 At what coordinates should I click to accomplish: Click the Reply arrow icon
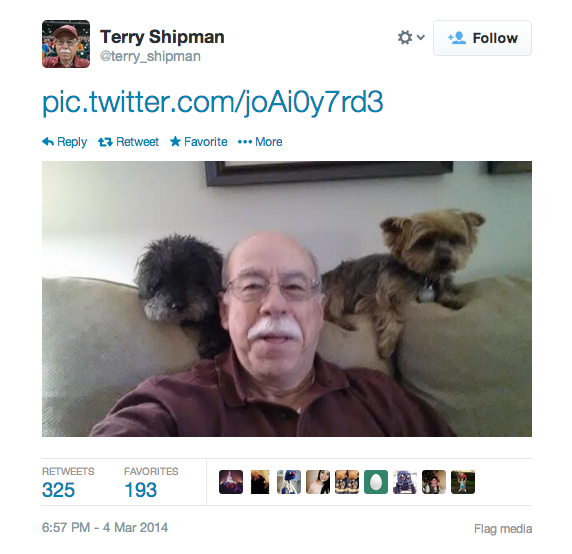(48, 142)
